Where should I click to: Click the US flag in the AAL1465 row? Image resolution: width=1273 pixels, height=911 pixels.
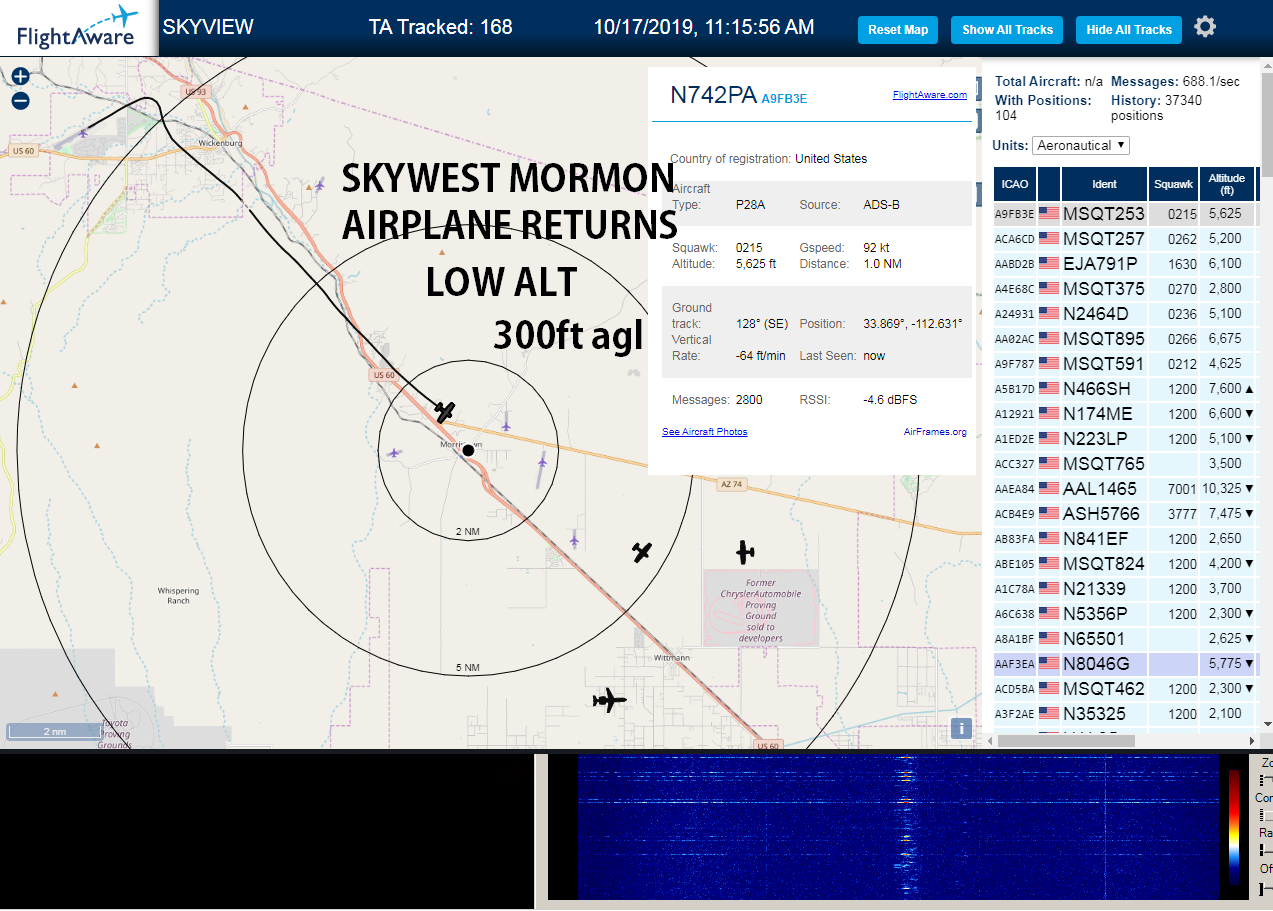pos(1049,488)
